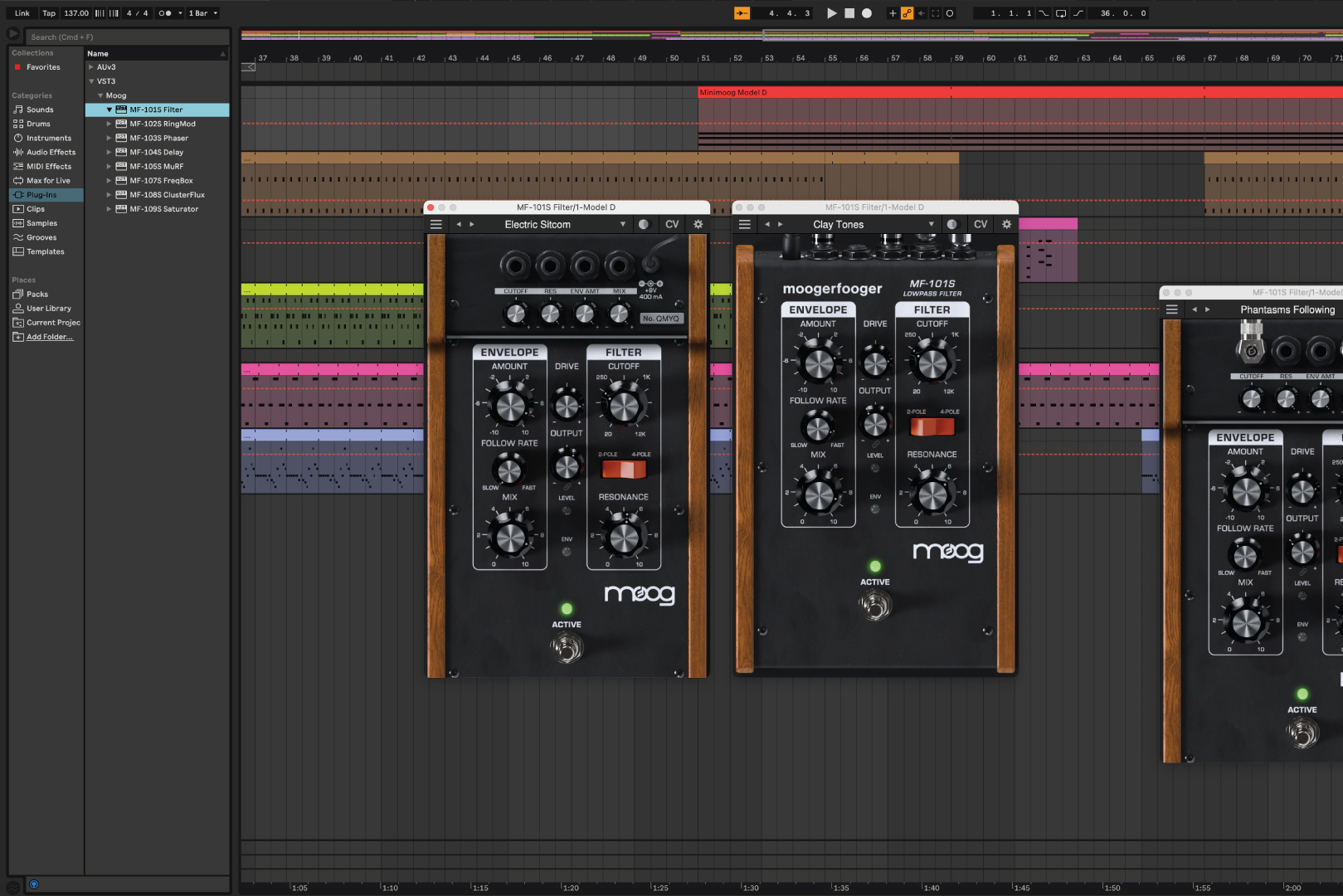This screenshot has height=896, width=1343.
Task: Switch to the Grooves category
Action: 44,237
